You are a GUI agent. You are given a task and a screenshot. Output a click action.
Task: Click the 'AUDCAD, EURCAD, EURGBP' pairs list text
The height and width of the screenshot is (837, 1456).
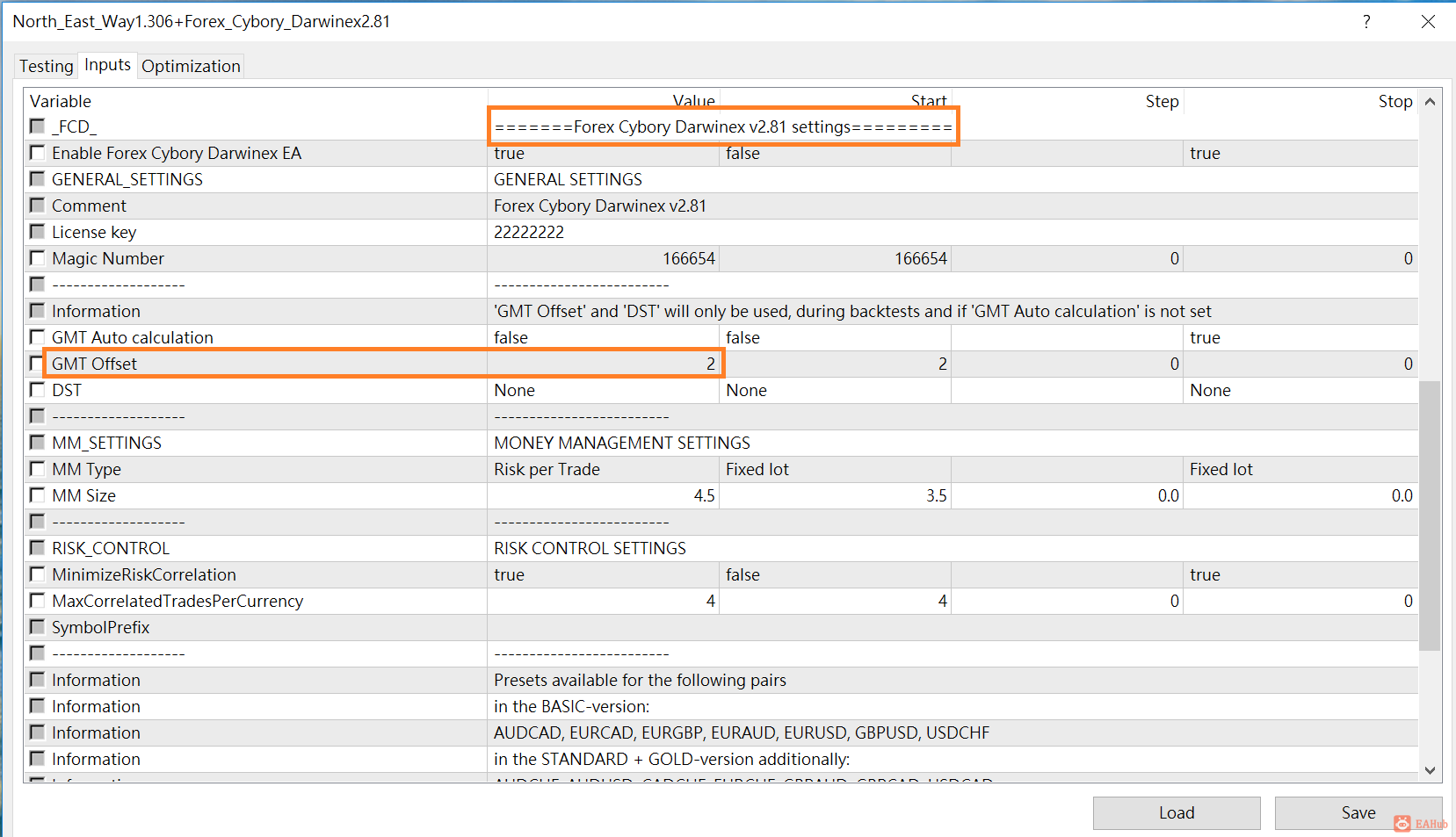(x=742, y=732)
